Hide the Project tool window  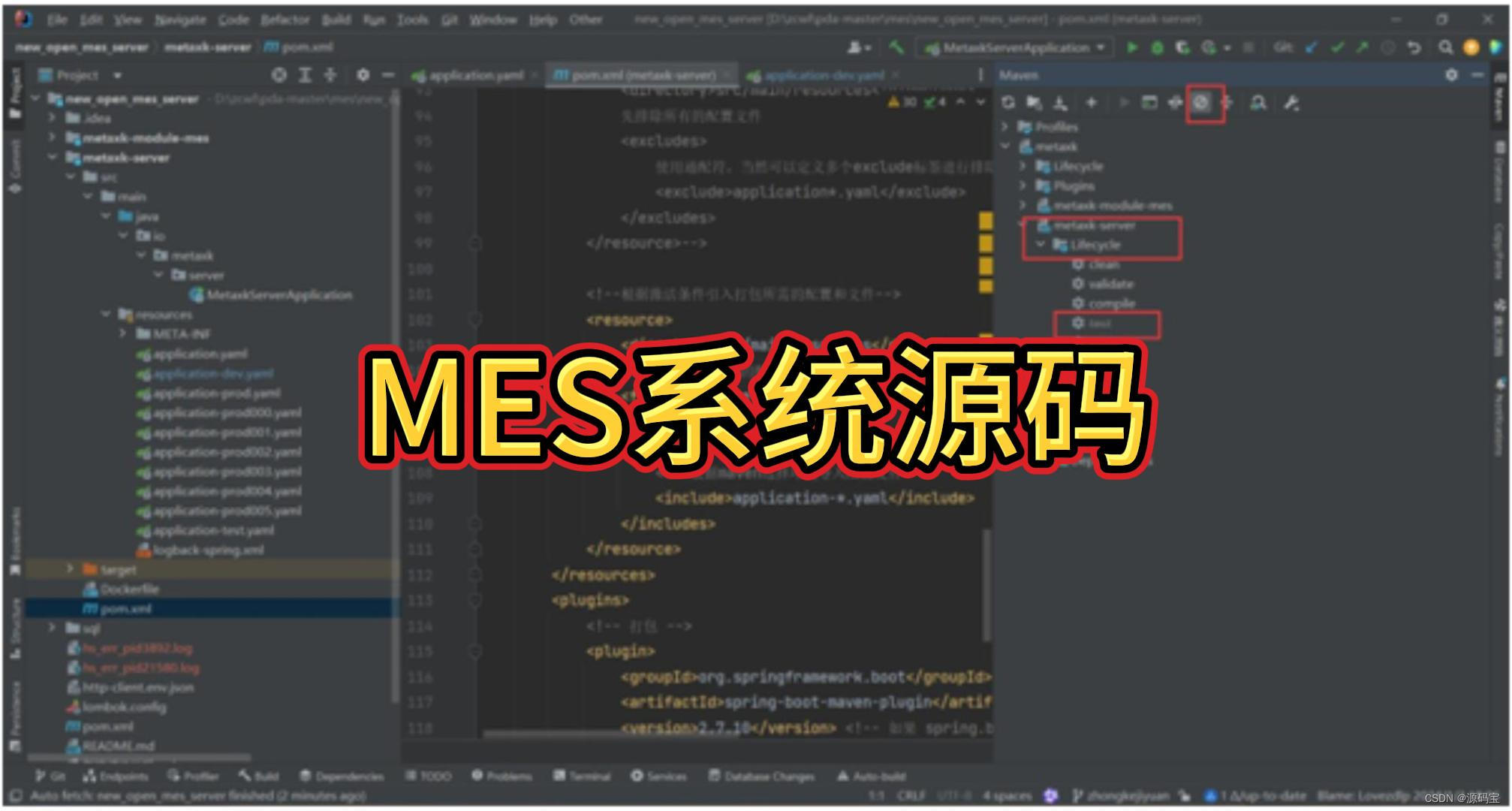(387, 75)
